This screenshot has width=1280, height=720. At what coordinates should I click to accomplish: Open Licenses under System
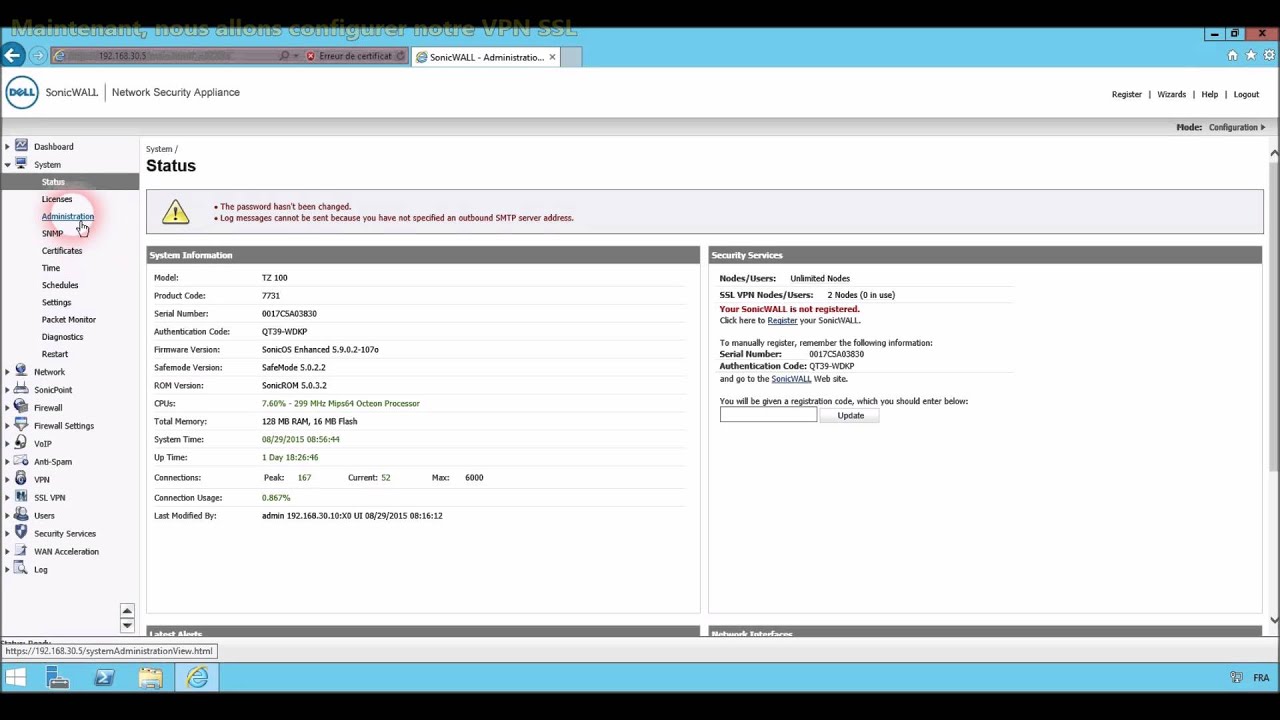point(57,199)
